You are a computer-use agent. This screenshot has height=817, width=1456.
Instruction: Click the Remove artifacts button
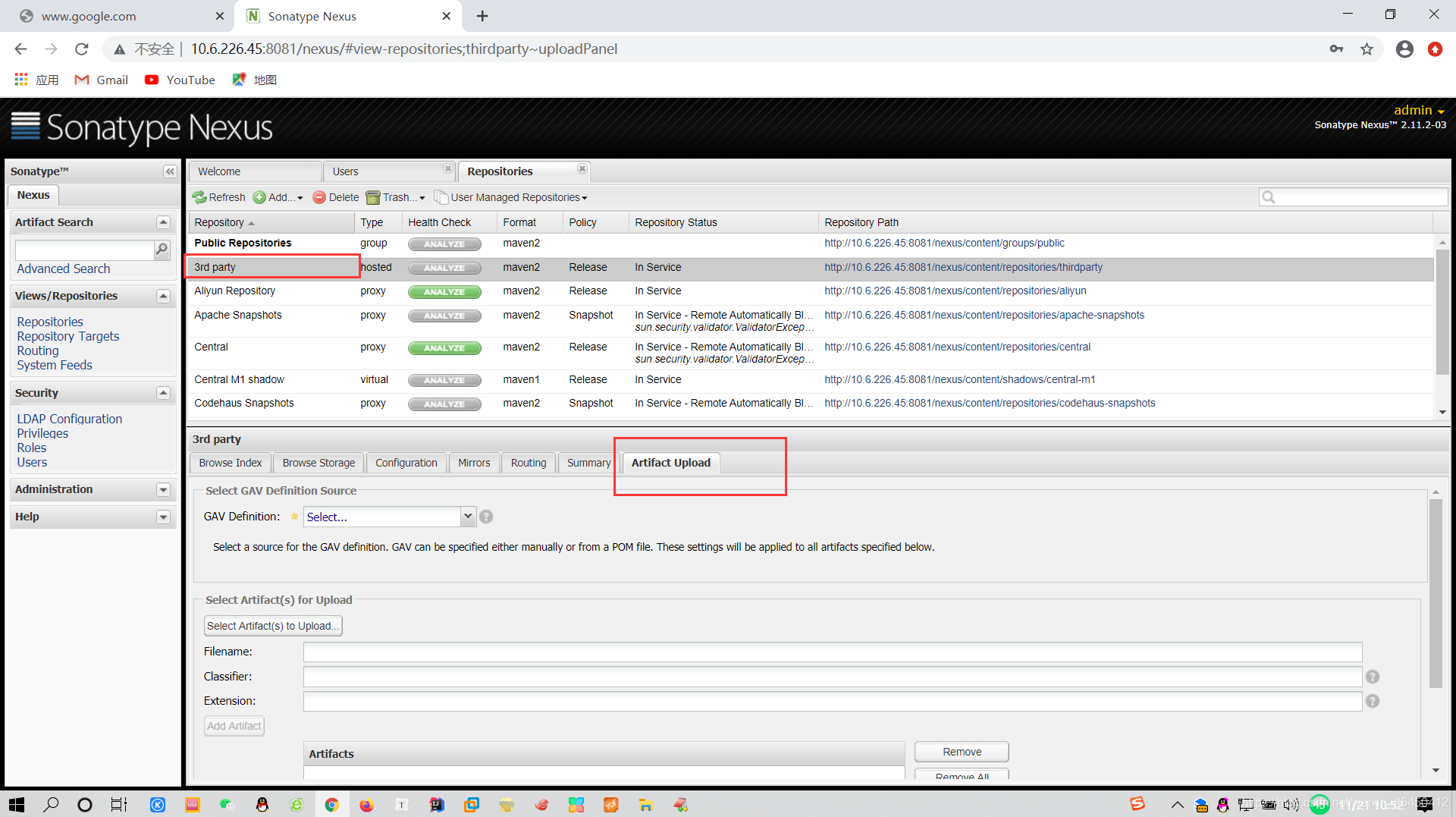[962, 752]
